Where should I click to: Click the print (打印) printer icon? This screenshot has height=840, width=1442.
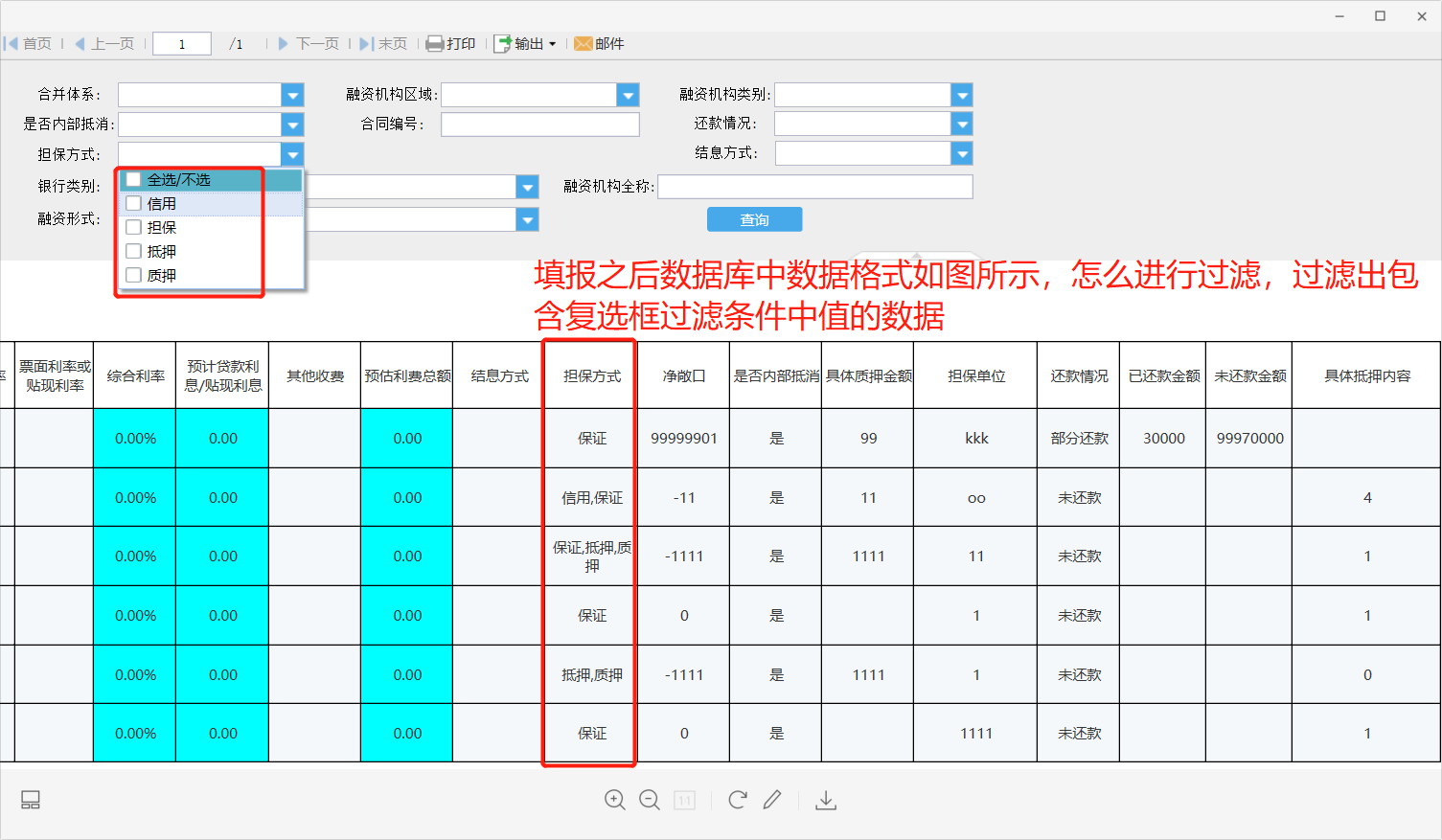435,44
